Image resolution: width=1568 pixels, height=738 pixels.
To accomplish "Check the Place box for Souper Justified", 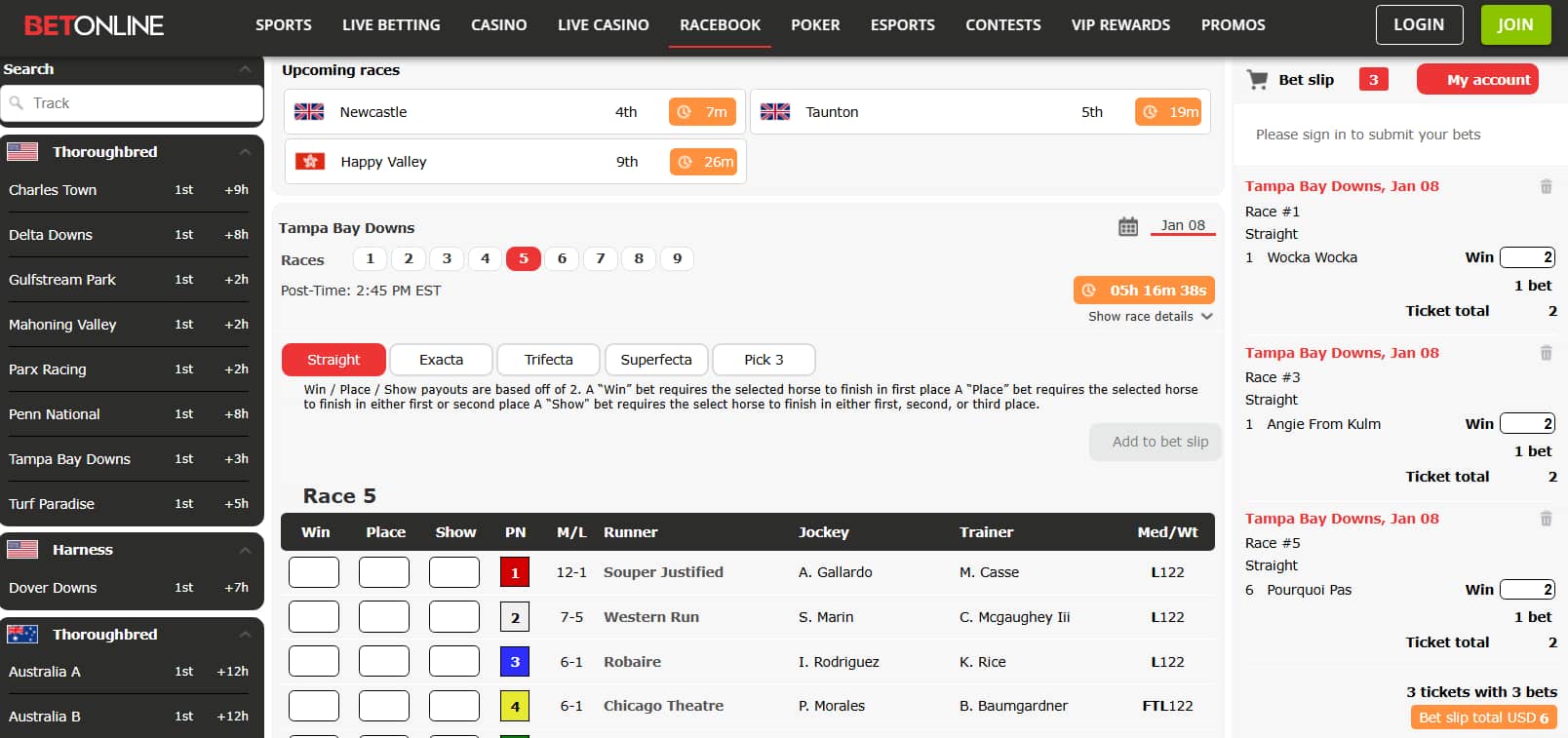I will tap(384, 572).
